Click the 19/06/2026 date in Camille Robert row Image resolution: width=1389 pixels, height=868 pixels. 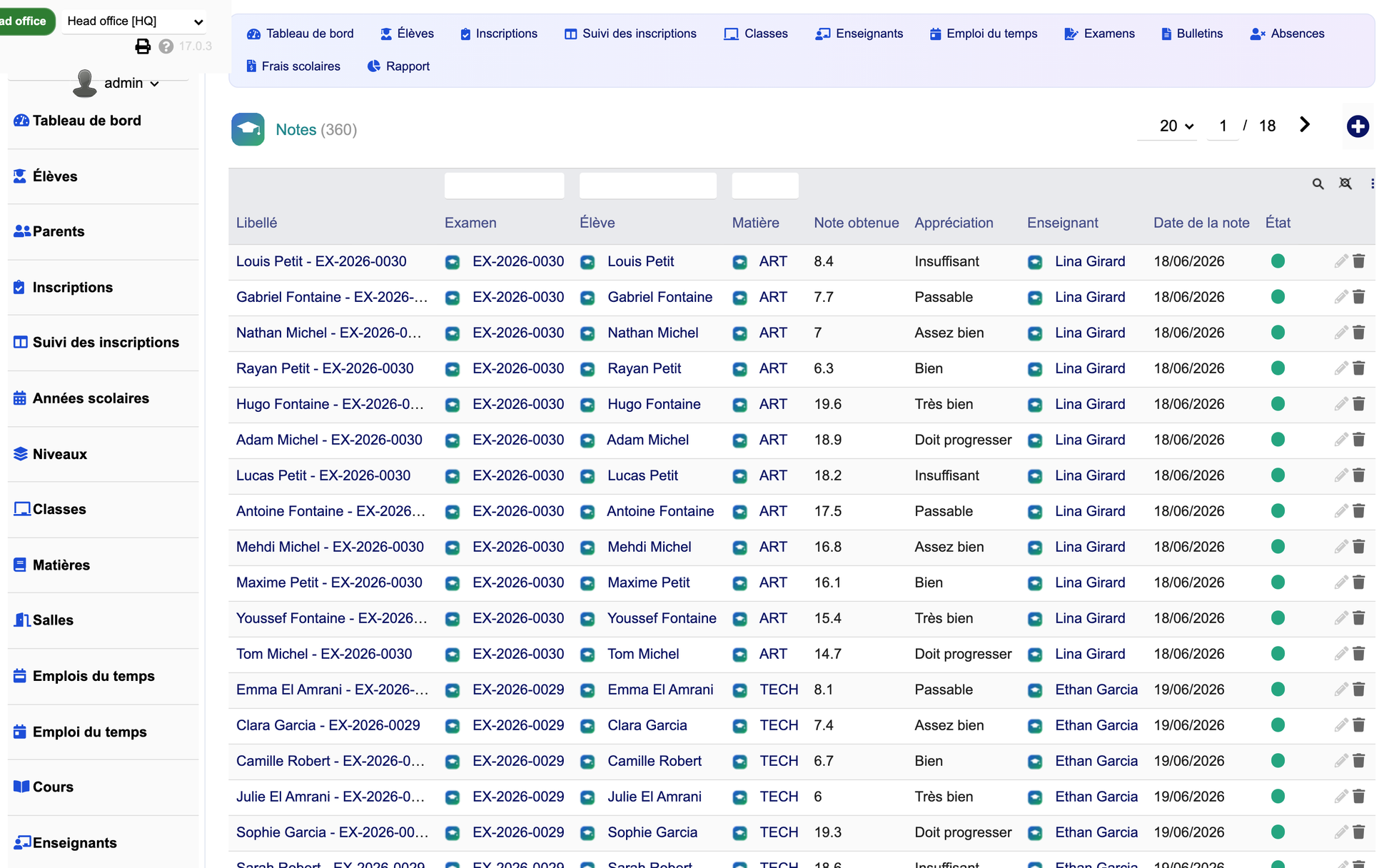pos(1189,761)
